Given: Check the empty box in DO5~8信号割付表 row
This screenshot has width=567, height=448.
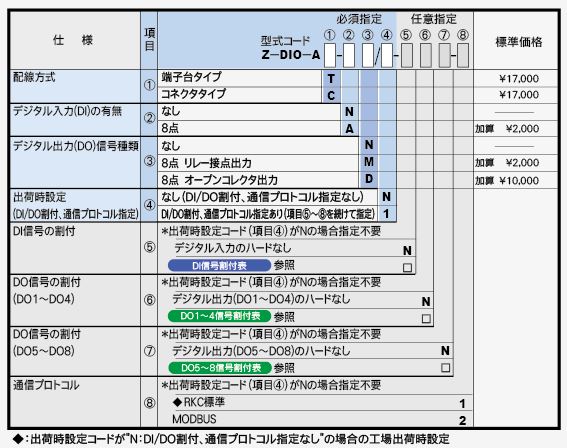Looking at the screenshot, I should pos(445,368).
